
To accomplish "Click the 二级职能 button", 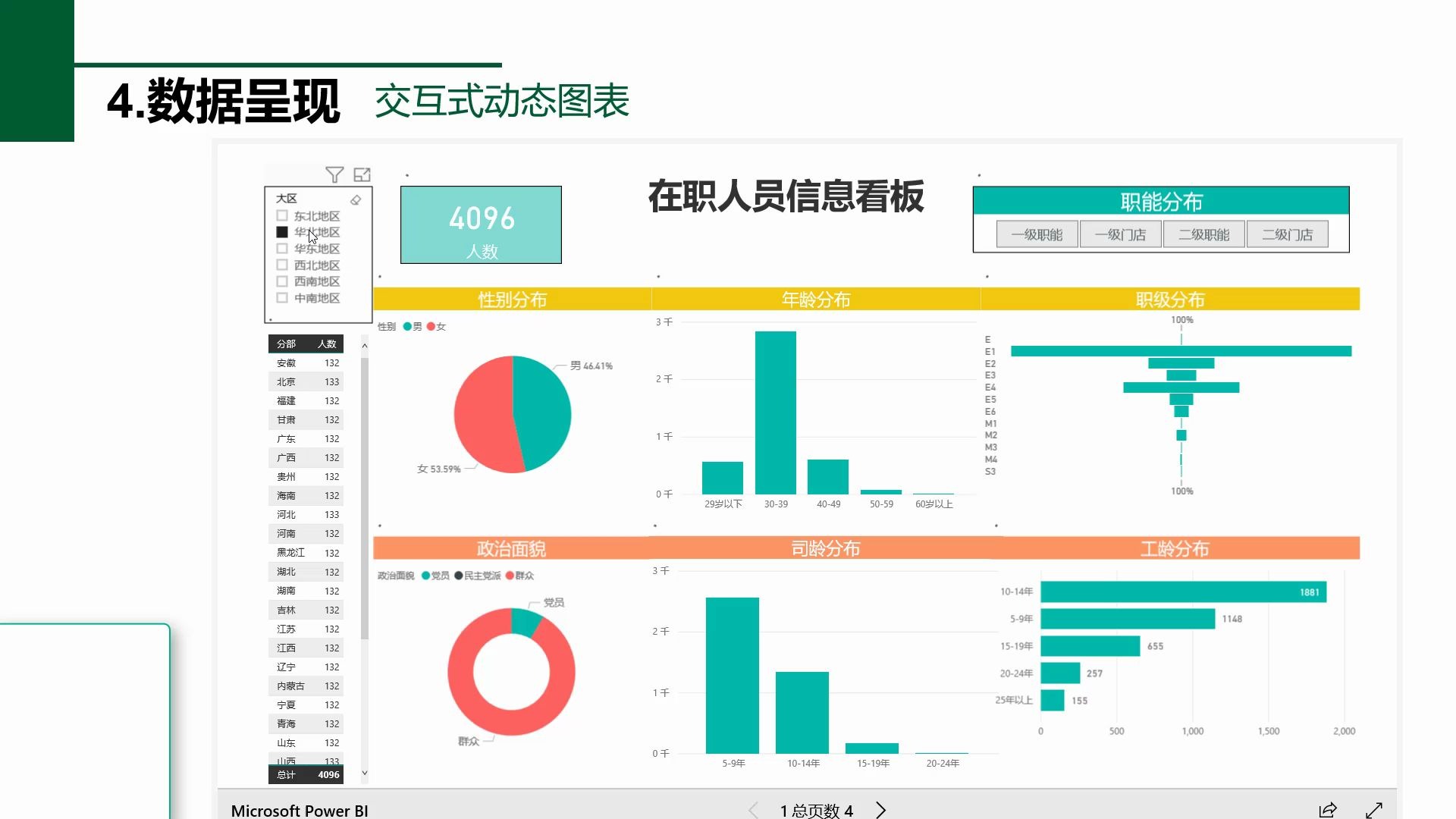I will click(1203, 235).
